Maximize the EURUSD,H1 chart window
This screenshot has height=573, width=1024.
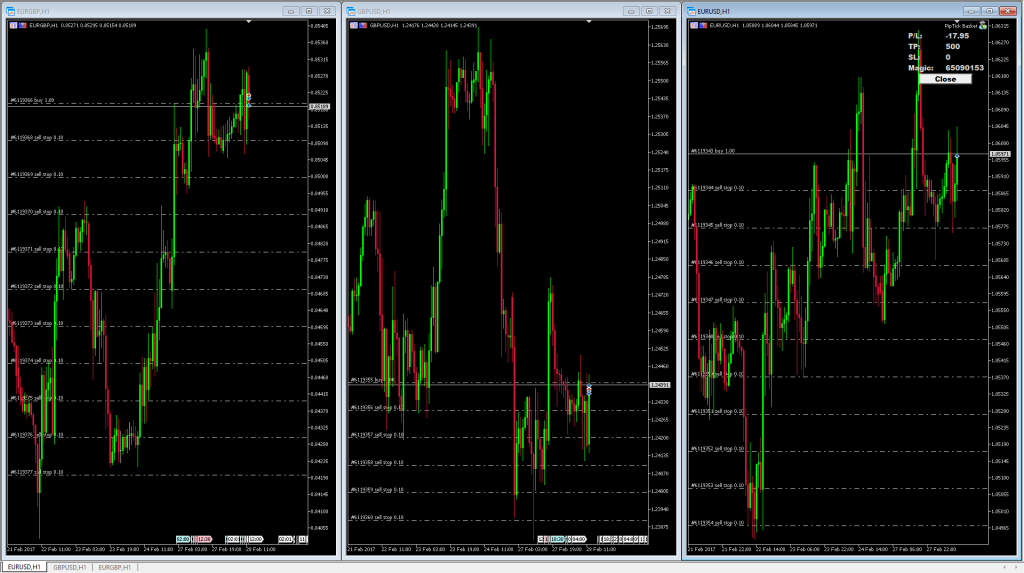(x=989, y=11)
